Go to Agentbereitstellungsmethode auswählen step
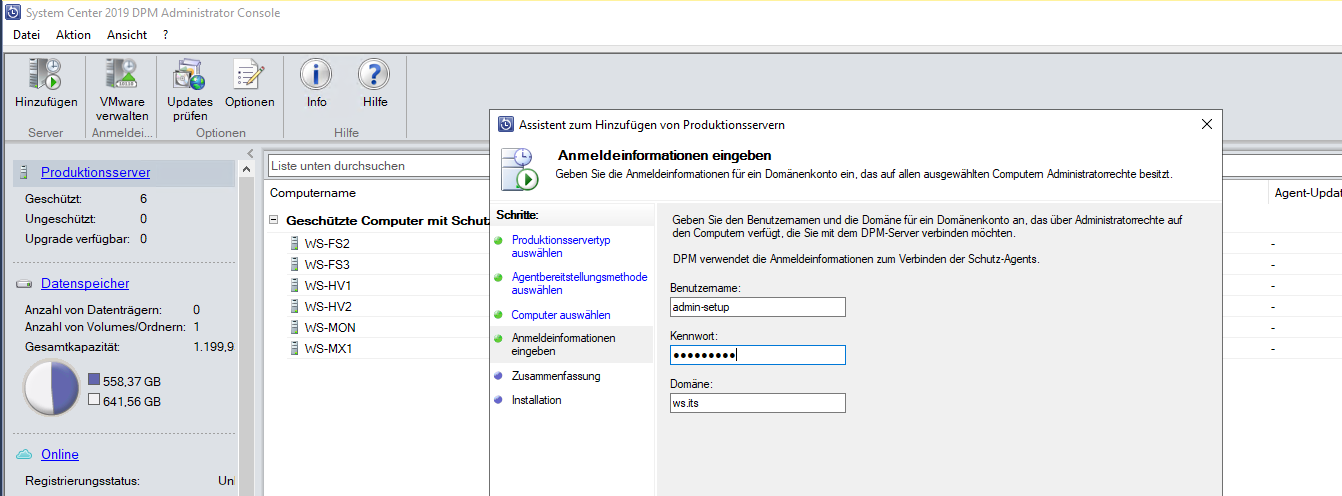 [x=579, y=283]
